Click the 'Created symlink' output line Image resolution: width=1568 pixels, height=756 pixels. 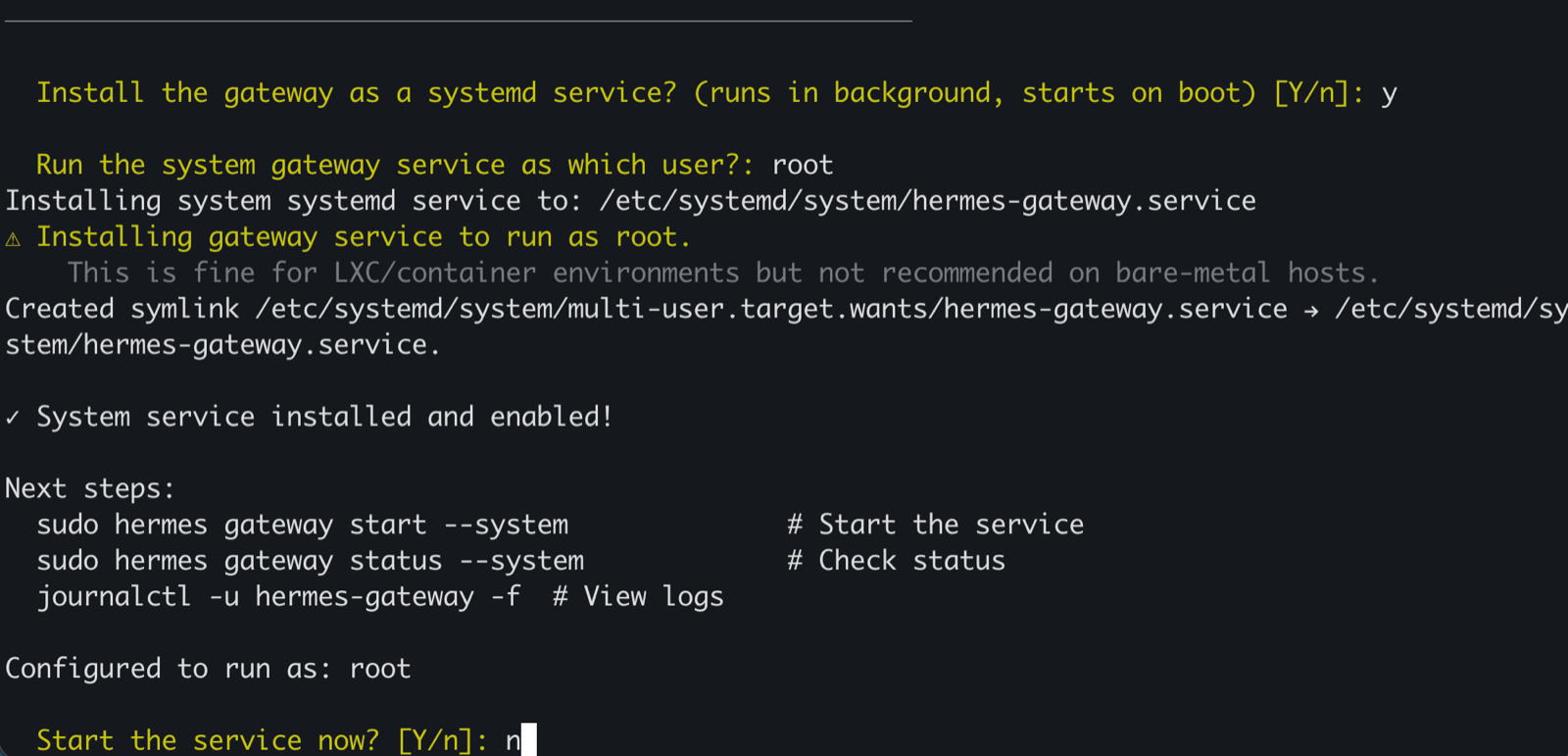786,309
